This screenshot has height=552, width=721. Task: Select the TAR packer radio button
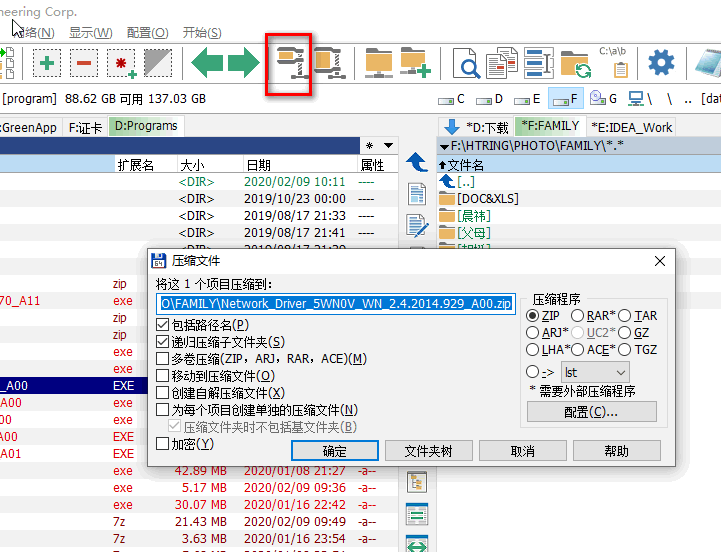[x=624, y=316]
